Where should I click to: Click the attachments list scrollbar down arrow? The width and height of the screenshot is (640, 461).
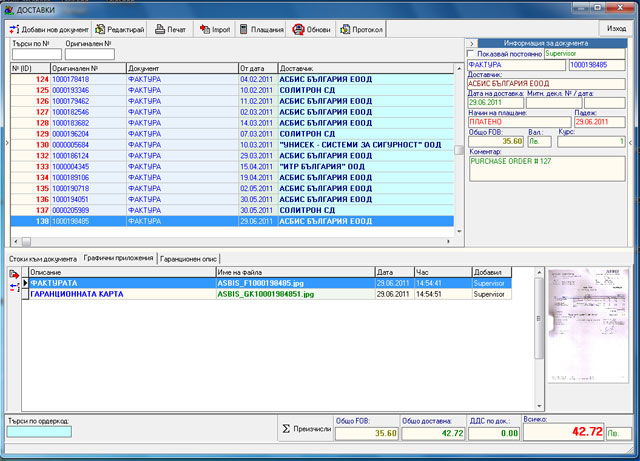(539, 406)
